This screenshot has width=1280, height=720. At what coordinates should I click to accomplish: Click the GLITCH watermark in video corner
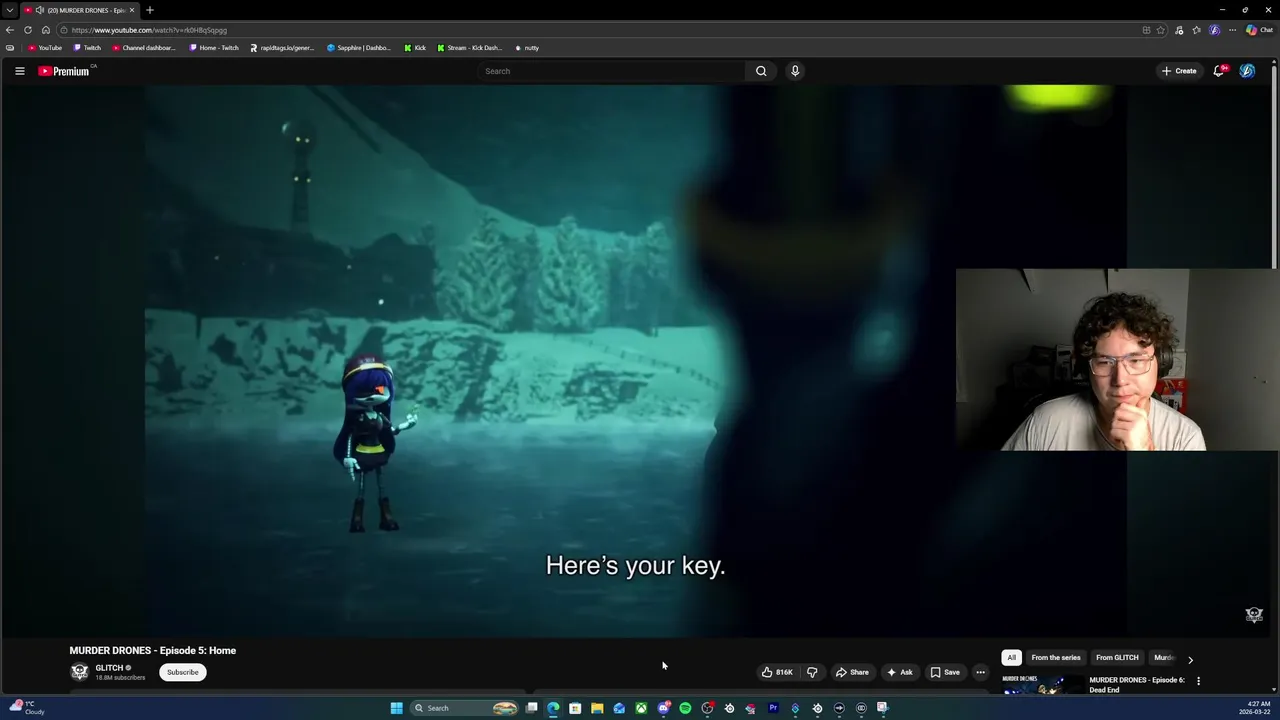tap(1254, 615)
